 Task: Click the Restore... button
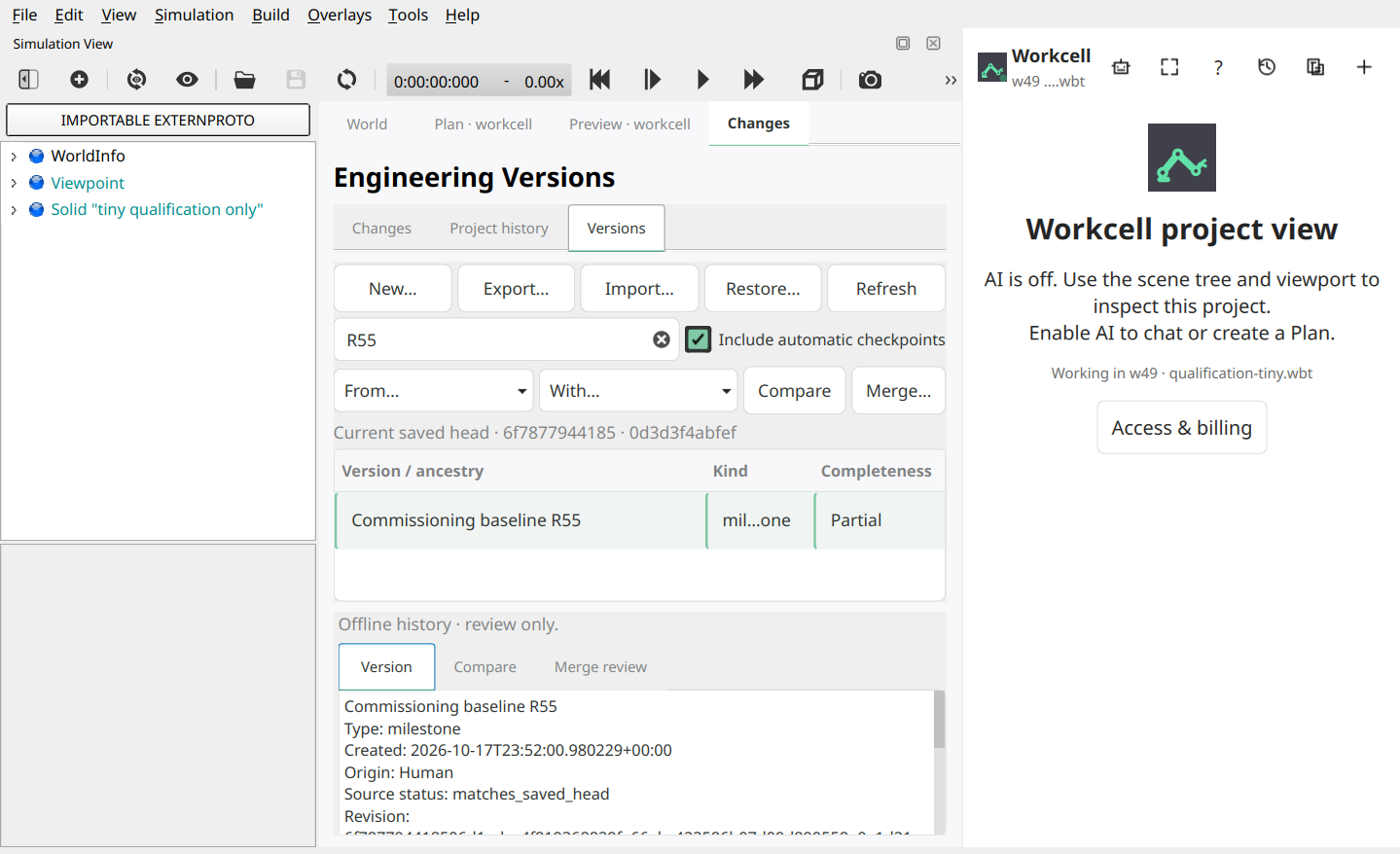(763, 289)
